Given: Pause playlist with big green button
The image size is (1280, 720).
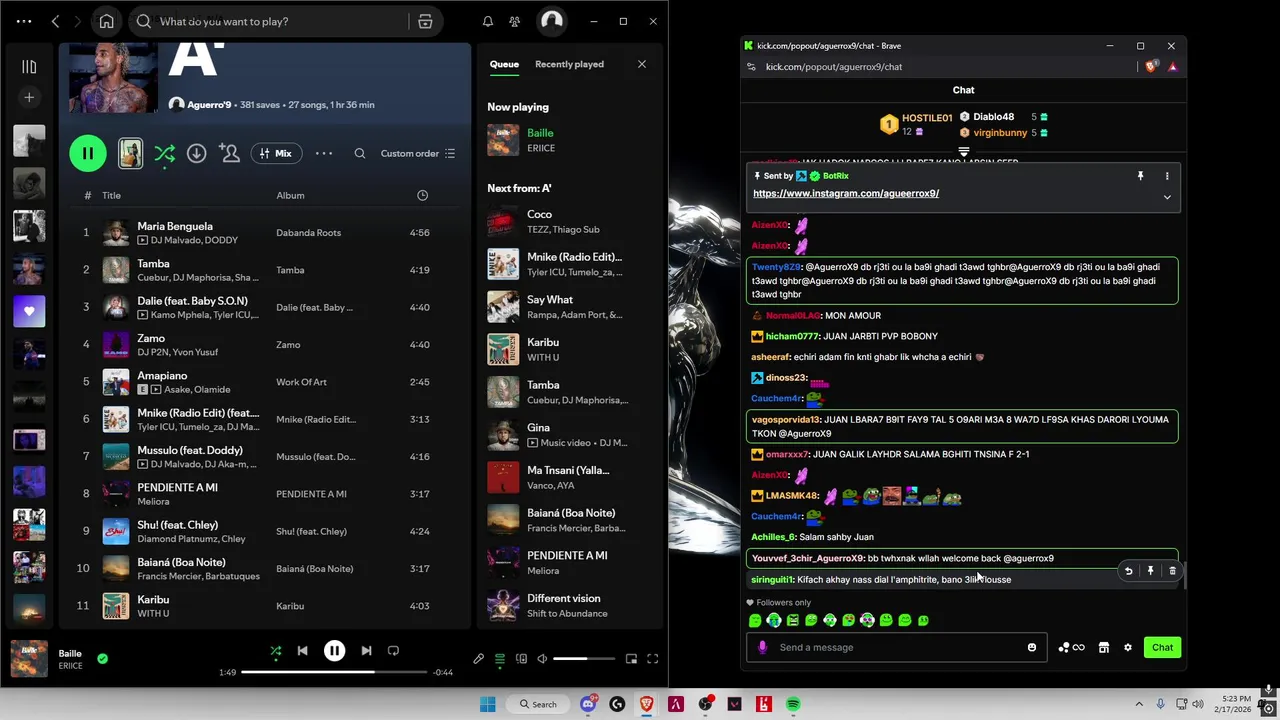Looking at the screenshot, I should click(88, 153).
